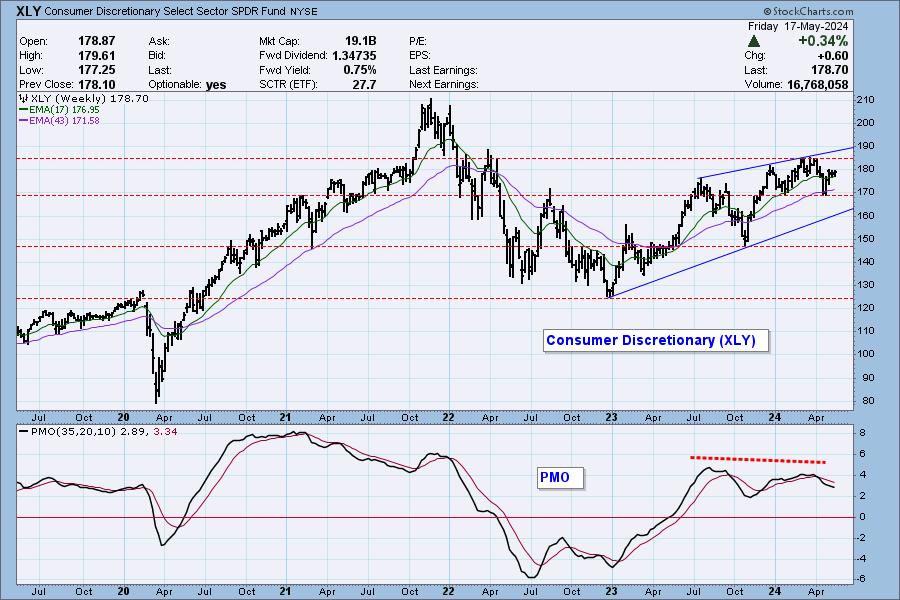Click the 190 price axis label

coord(865,146)
